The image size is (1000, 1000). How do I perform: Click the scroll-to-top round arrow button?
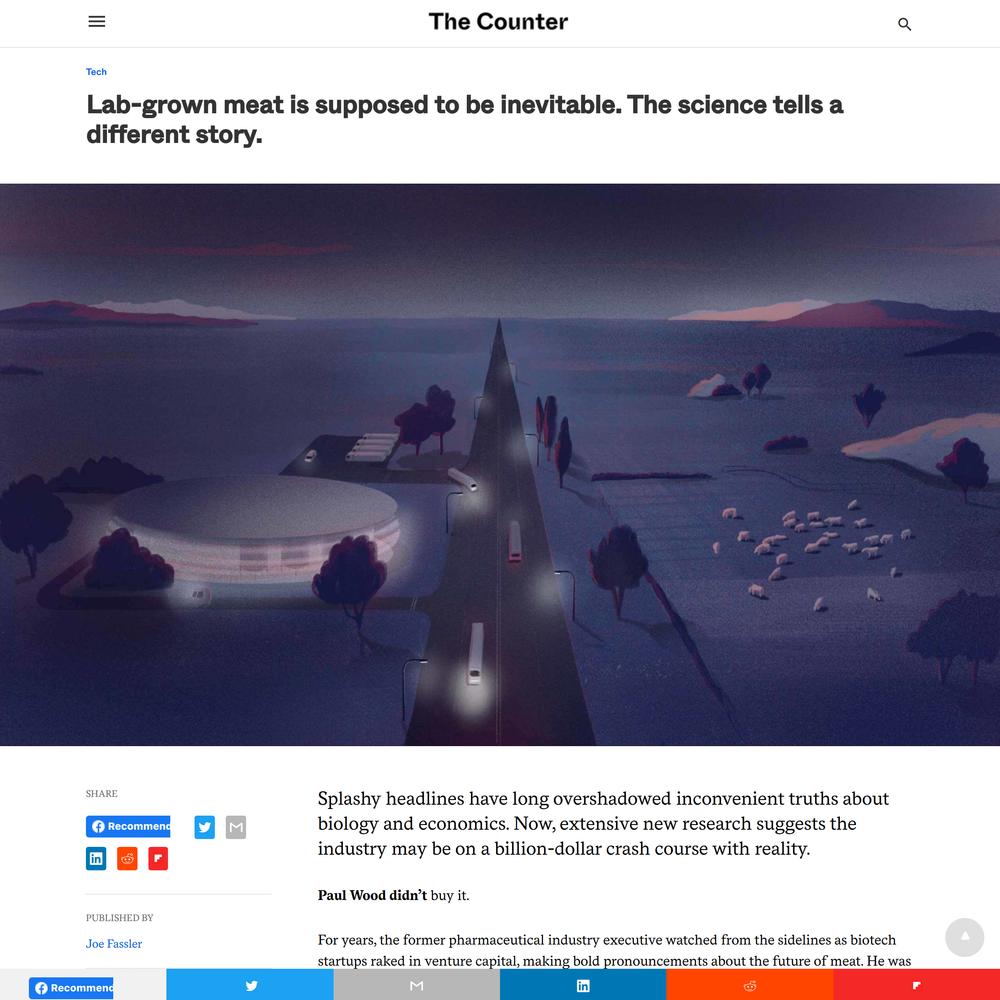tap(964, 937)
